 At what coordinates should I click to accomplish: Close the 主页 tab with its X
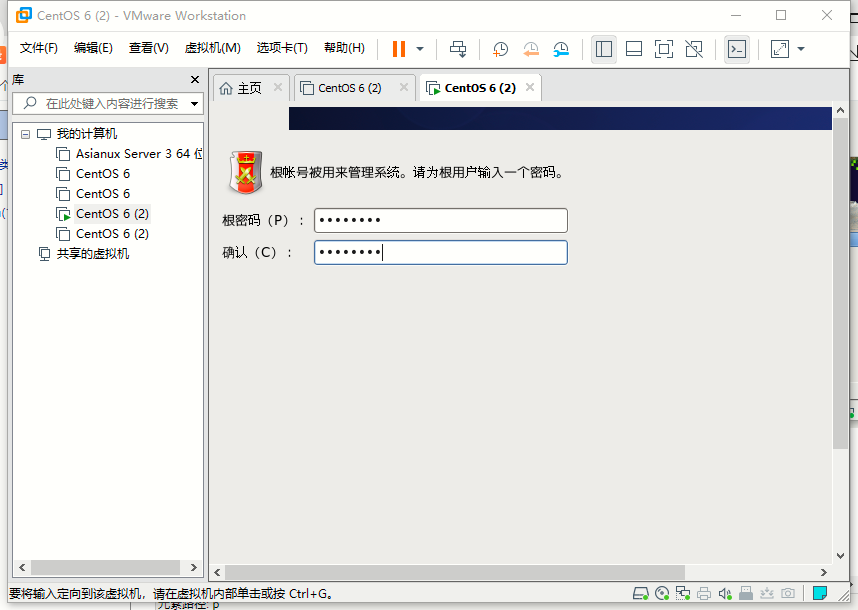coord(278,88)
